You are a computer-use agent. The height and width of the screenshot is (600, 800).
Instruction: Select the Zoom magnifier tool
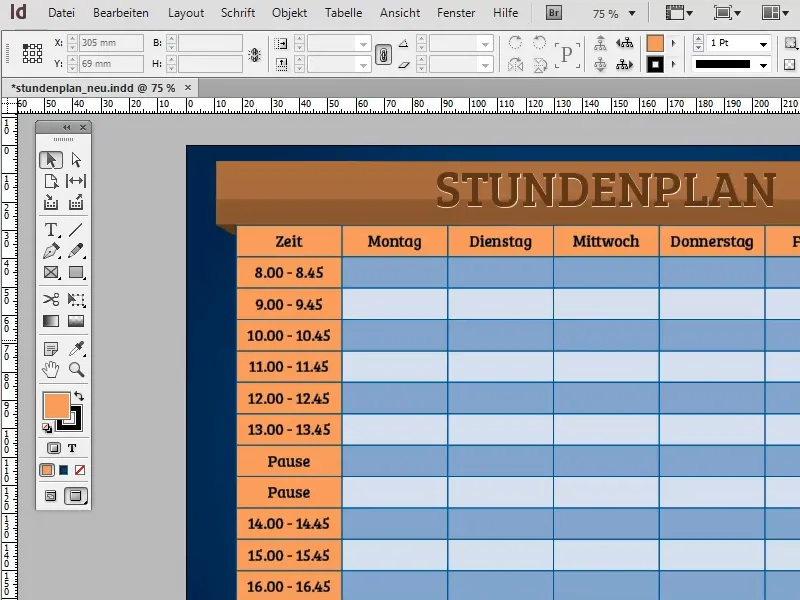76,369
